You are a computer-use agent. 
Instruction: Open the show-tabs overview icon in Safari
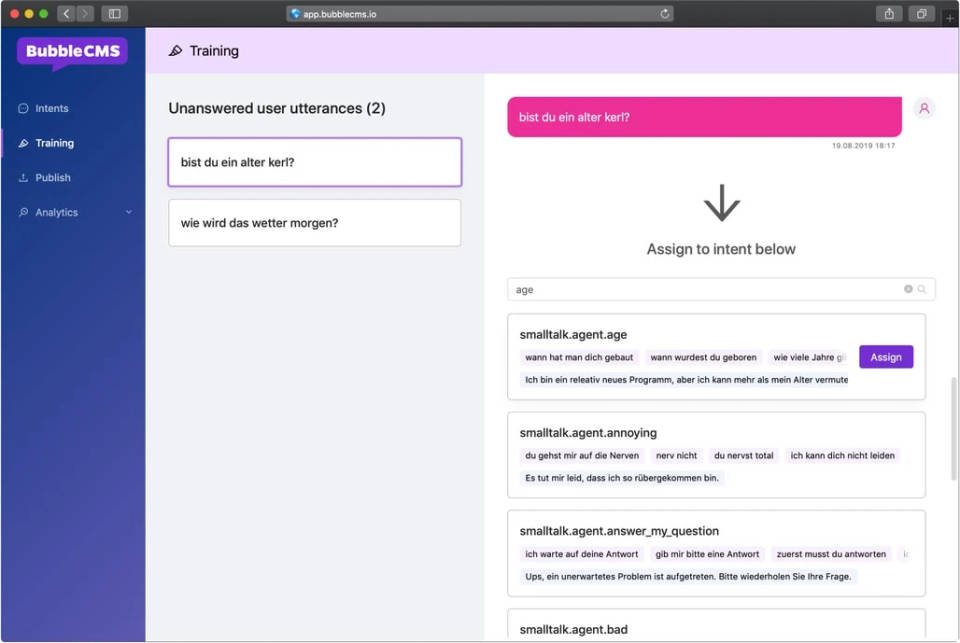920,14
